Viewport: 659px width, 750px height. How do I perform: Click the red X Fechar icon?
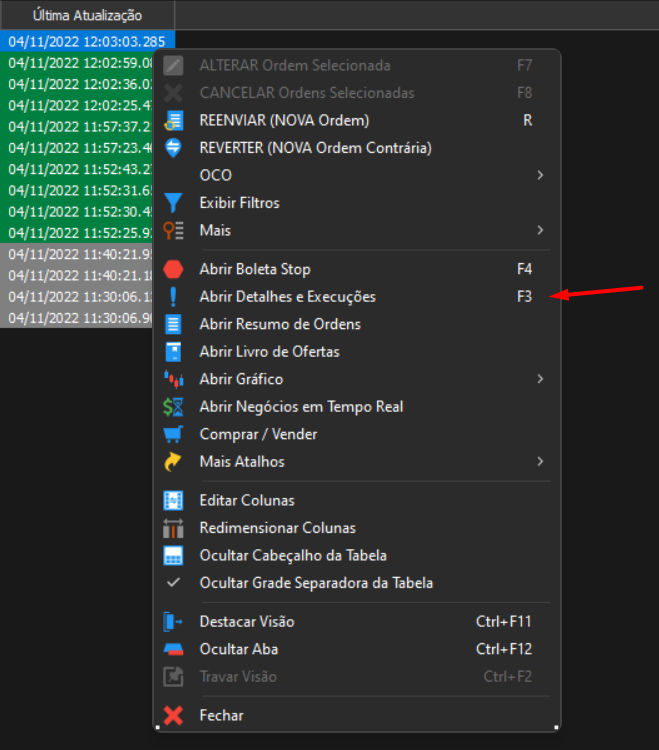click(x=173, y=716)
